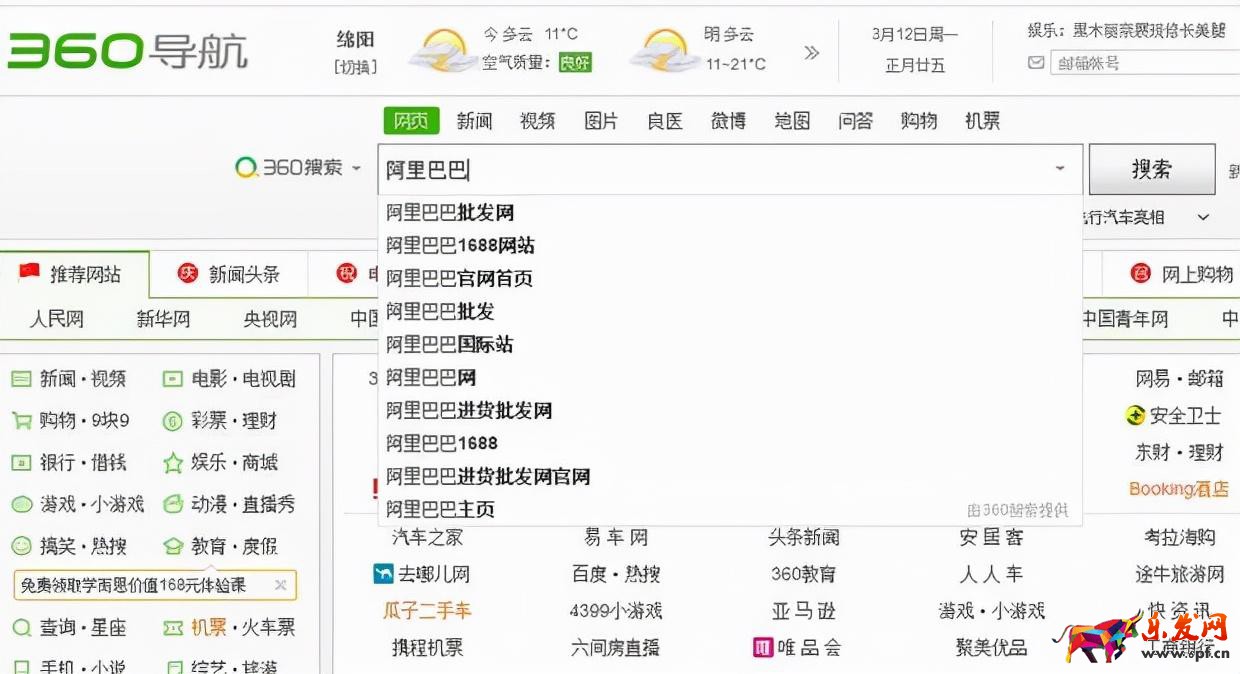Image resolution: width=1240 pixels, height=674 pixels.
Task: Click the 唯品会 logo icon
Action: pos(763,647)
